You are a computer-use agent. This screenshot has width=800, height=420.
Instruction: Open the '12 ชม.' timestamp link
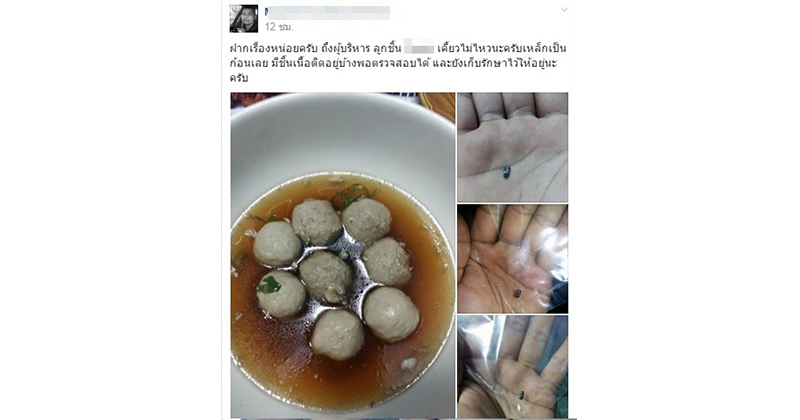coord(279,27)
